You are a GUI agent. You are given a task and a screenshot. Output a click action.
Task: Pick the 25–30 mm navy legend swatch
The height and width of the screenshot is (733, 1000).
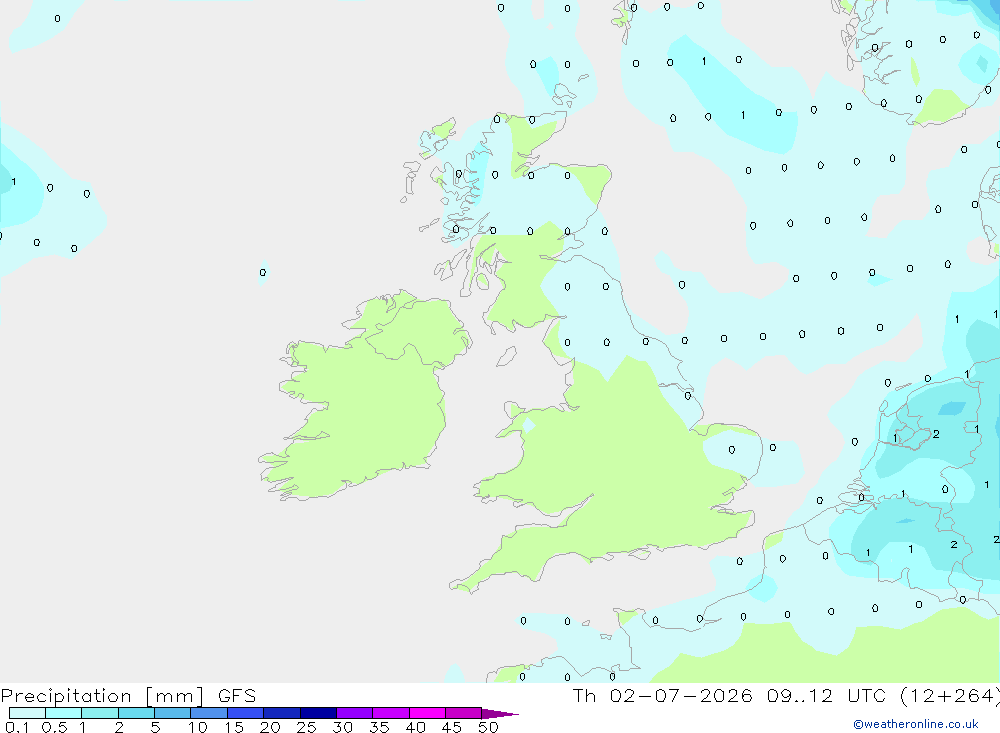coord(318,713)
